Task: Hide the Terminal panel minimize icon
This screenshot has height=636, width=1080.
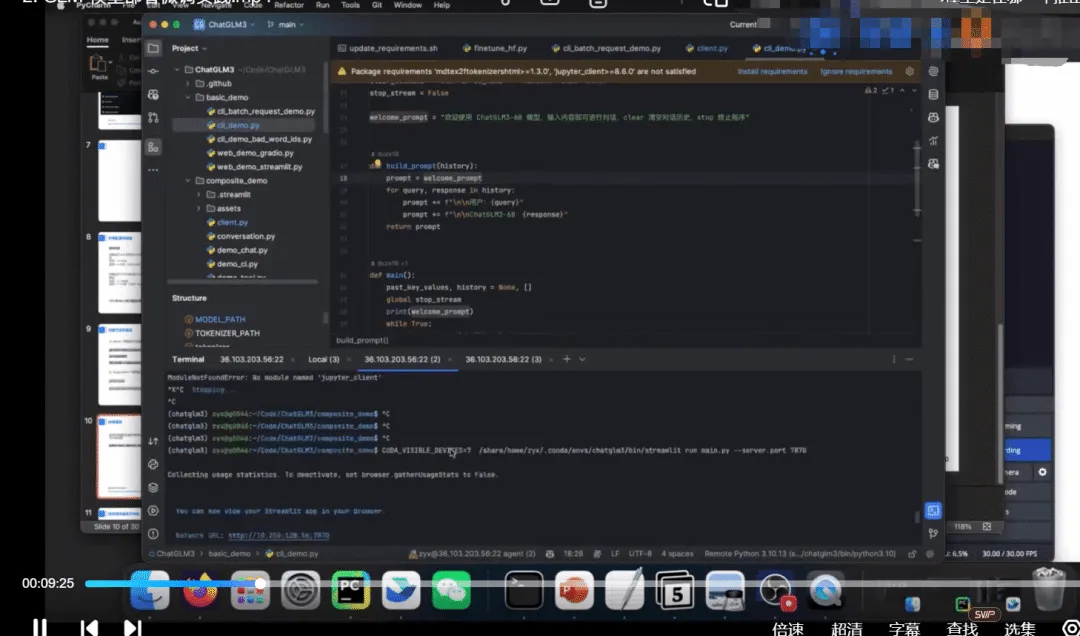Action: (909, 359)
